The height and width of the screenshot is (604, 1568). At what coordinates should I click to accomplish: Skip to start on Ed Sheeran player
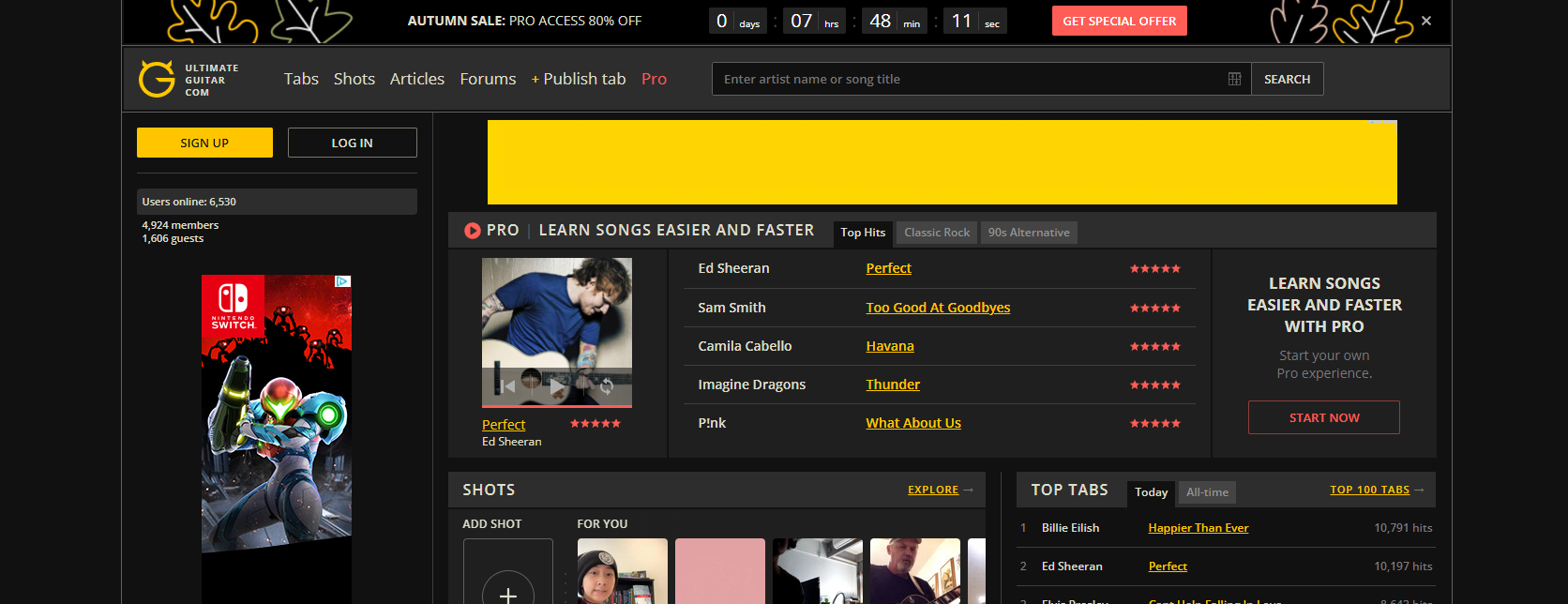(x=507, y=385)
